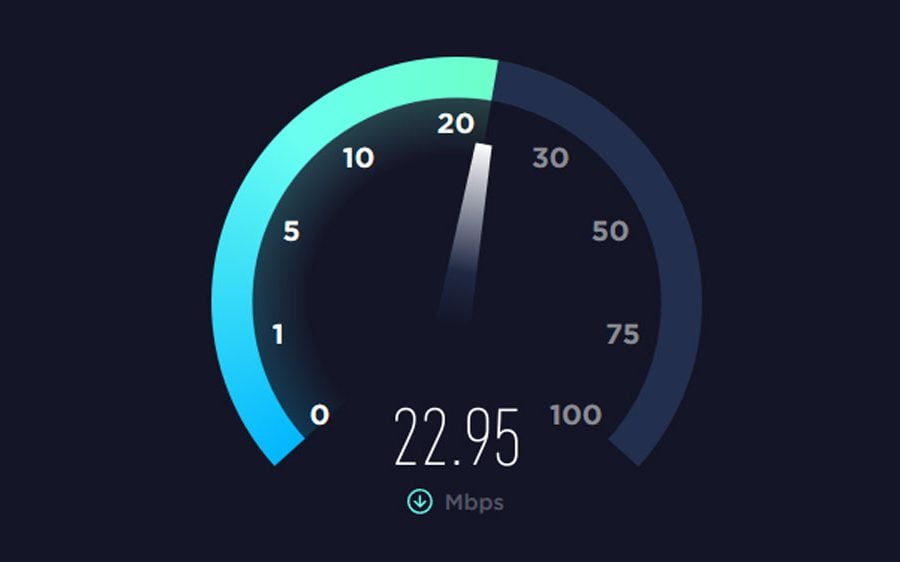The height and width of the screenshot is (562, 900).
Task: Click the 20 mark on the gauge
Action: pyautogui.click(x=456, y=123)
